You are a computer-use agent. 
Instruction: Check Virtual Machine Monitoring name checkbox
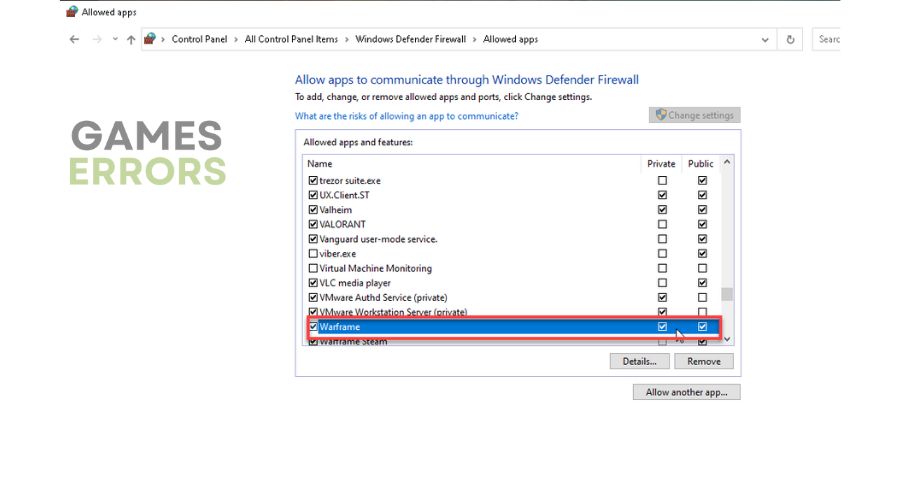(313, 268)
